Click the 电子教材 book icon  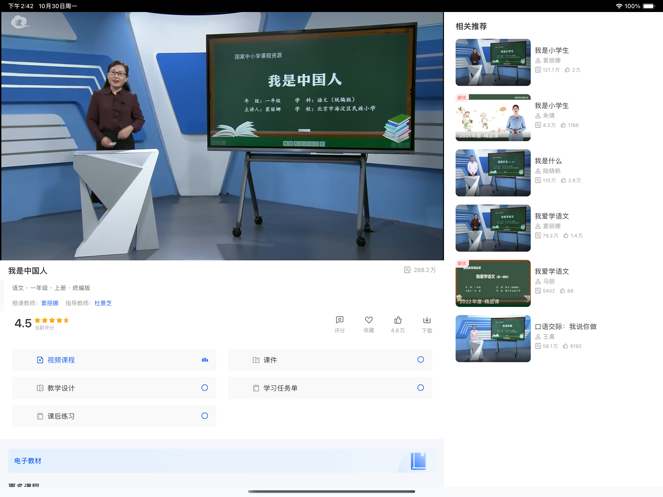418,461
